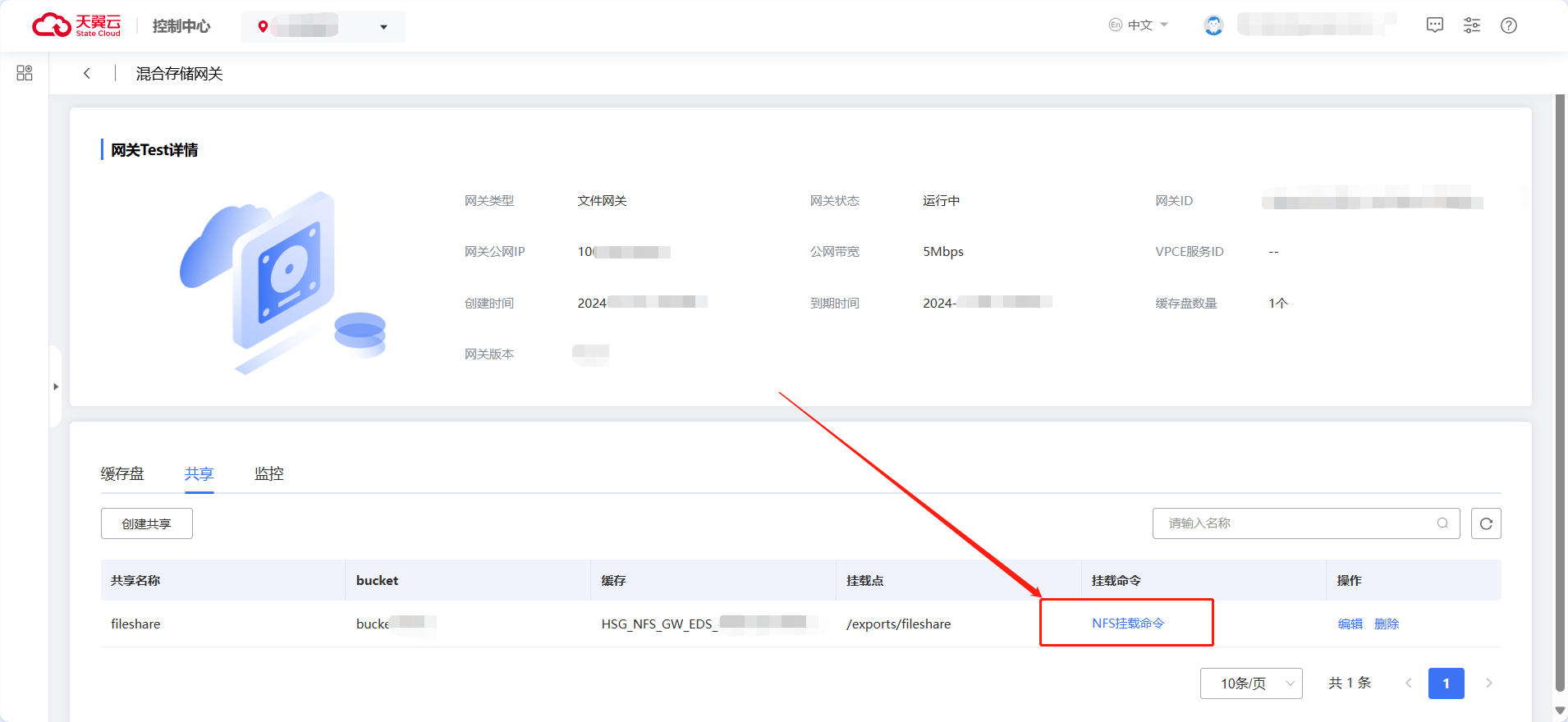
Task: Open the services grid menu icon
Action: coord(25,73)
